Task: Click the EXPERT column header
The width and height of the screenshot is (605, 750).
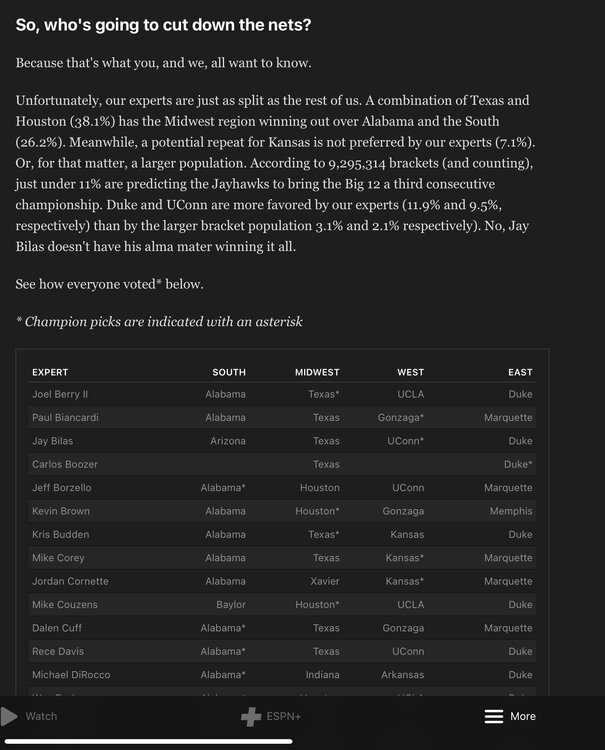Action: click(50, 372)
